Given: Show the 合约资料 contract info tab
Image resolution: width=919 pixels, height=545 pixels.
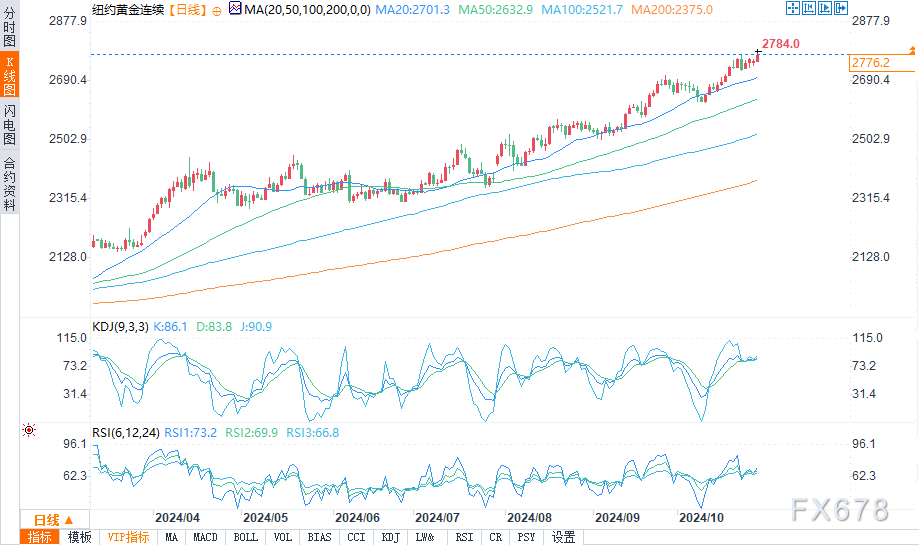Looking at the screenshot, I should click(9, 184).
